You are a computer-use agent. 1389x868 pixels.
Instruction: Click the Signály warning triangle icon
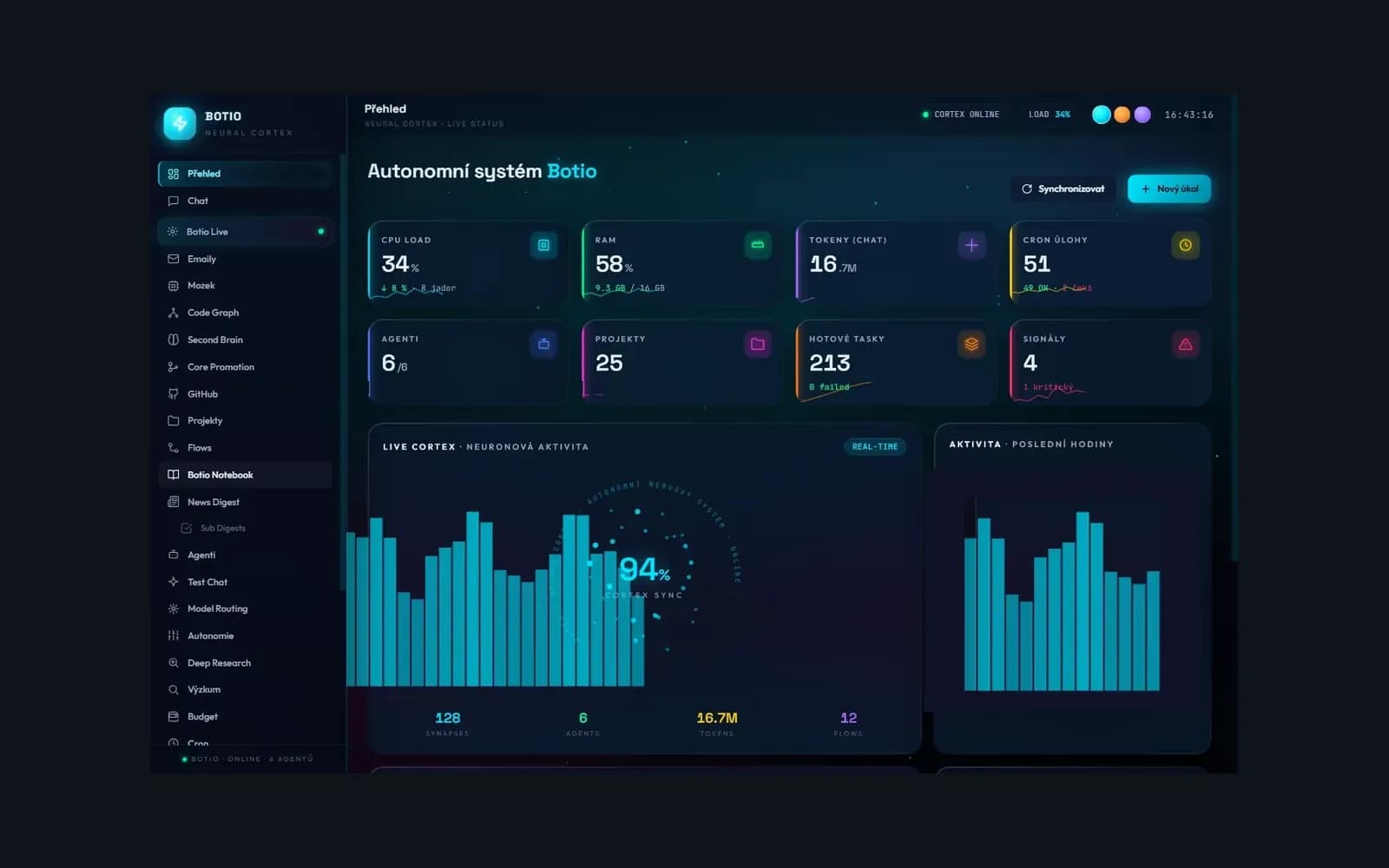(1185, 344)
